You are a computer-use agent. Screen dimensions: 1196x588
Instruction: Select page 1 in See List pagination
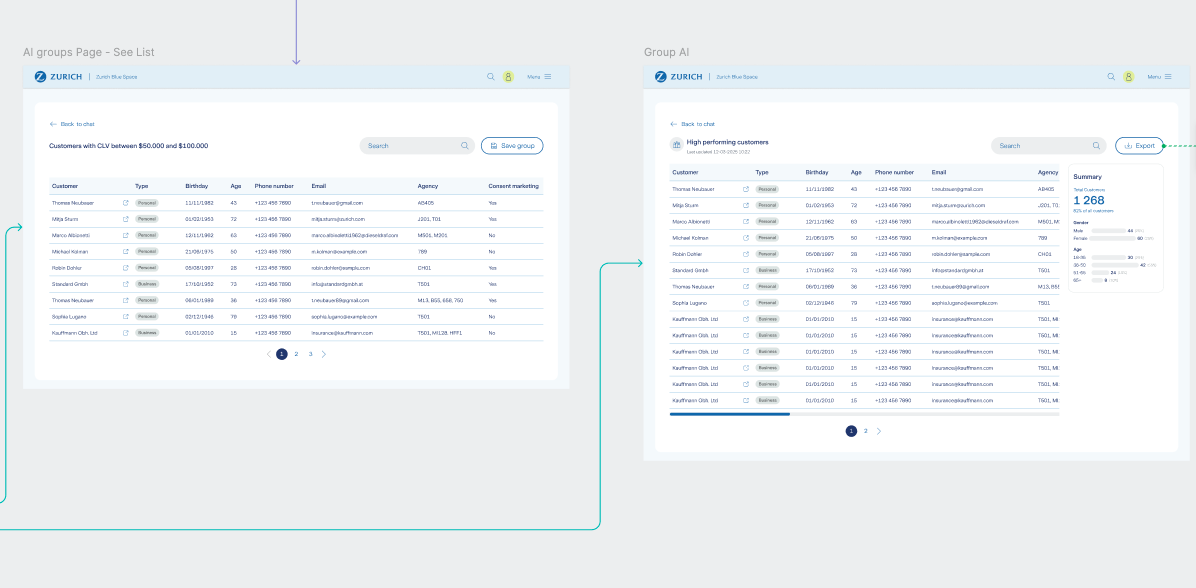tap(282, 354)
